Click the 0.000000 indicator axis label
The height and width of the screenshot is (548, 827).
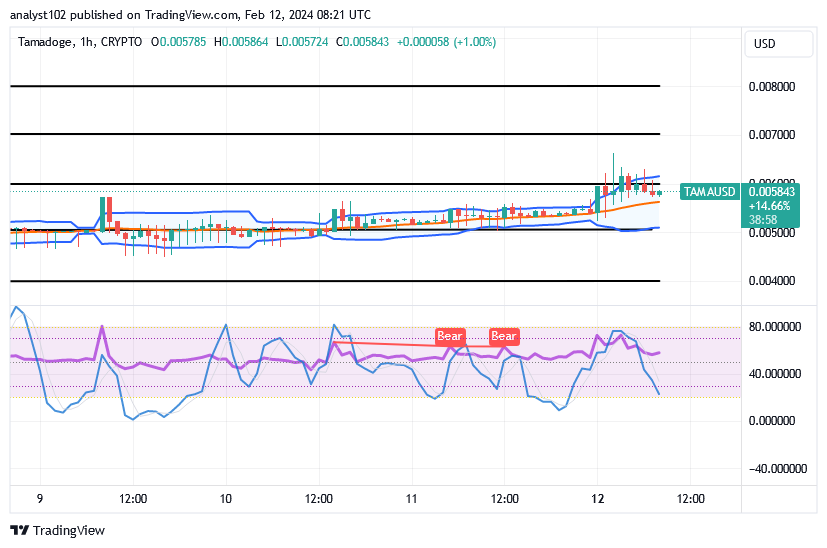pyautogui.click(x=772, y=421)
